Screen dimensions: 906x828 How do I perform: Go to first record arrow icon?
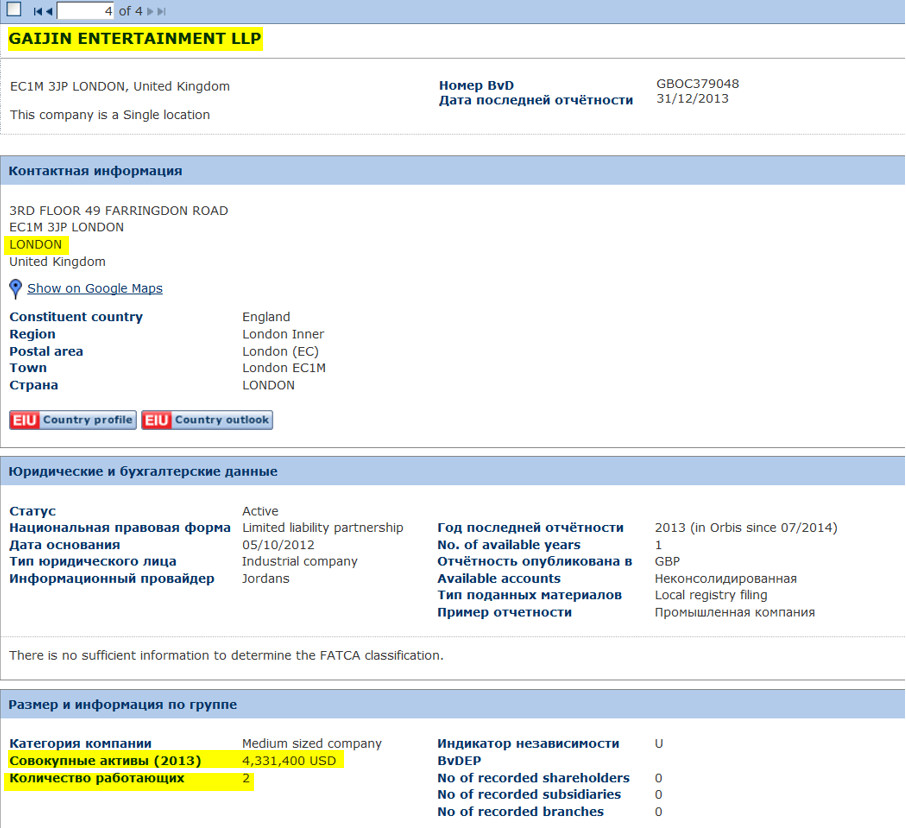click(38, 11)
